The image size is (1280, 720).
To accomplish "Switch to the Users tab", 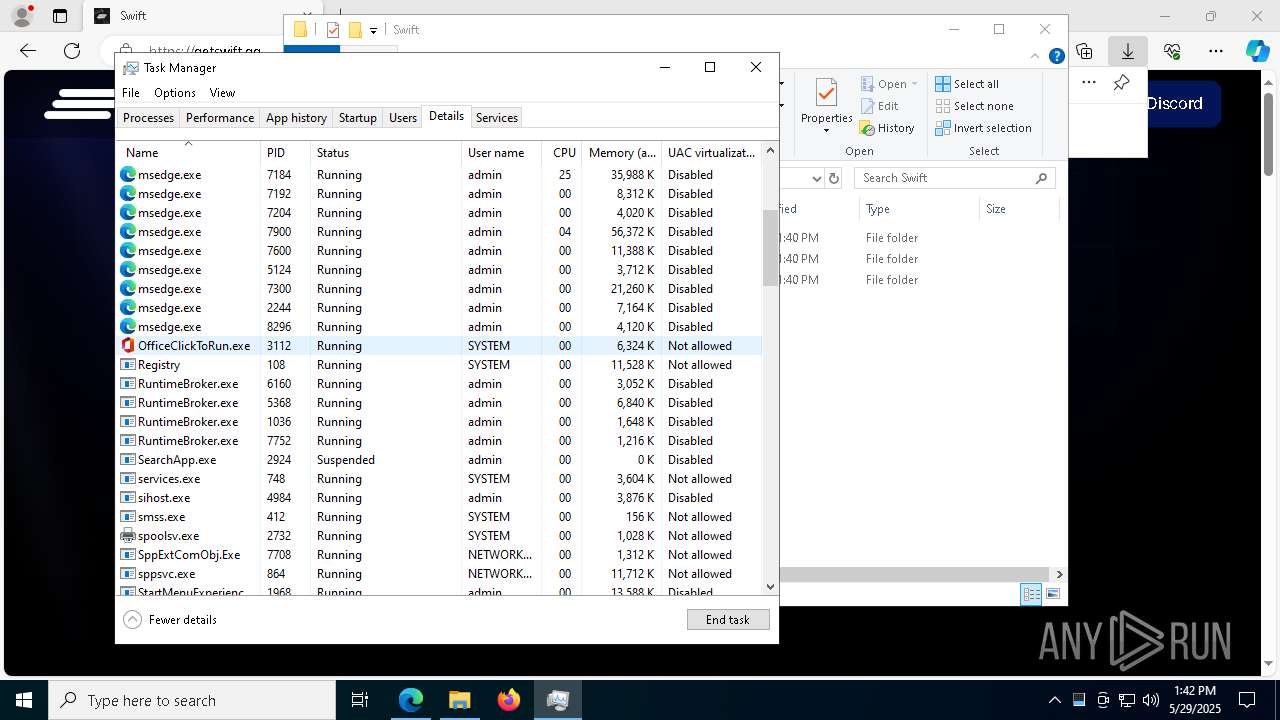I will [403, 117].
